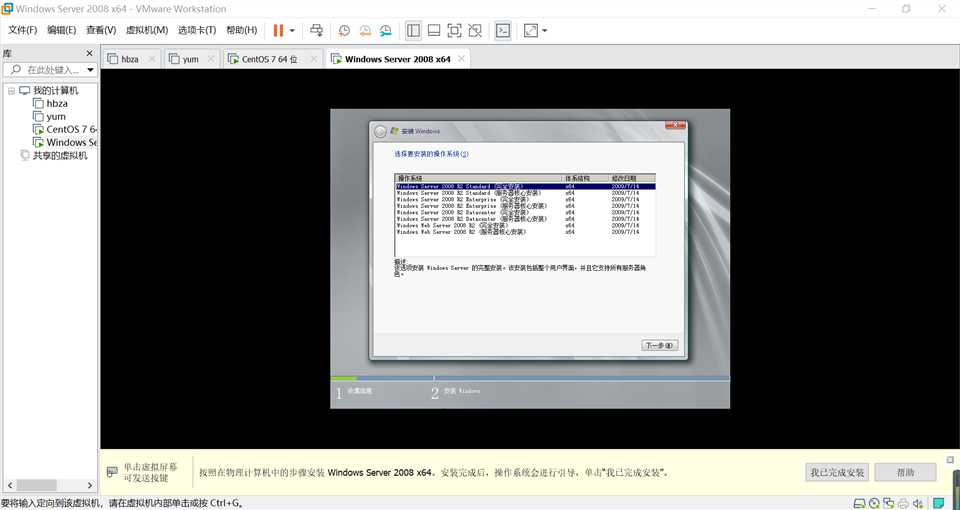Click the 体系结构 column header
Viewport: 960px width, 510px height.
tap(585, 178)
